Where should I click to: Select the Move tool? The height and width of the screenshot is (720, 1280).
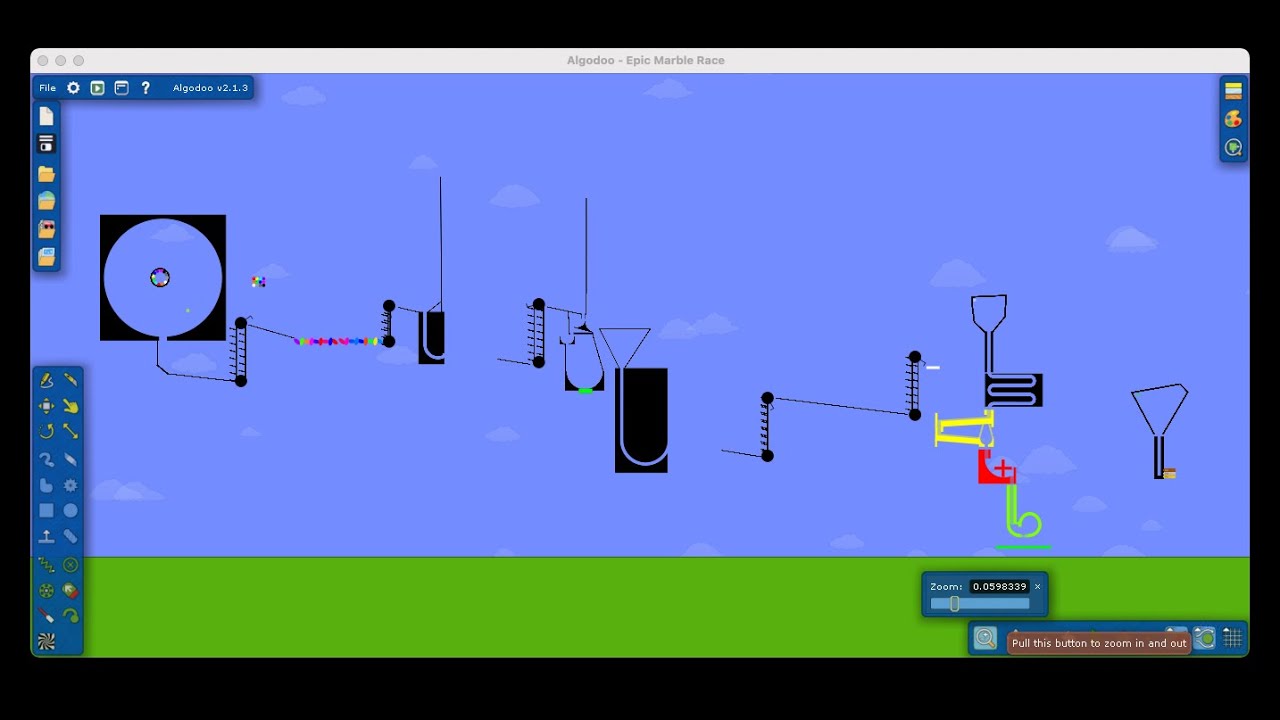click(x=46, y=406)
